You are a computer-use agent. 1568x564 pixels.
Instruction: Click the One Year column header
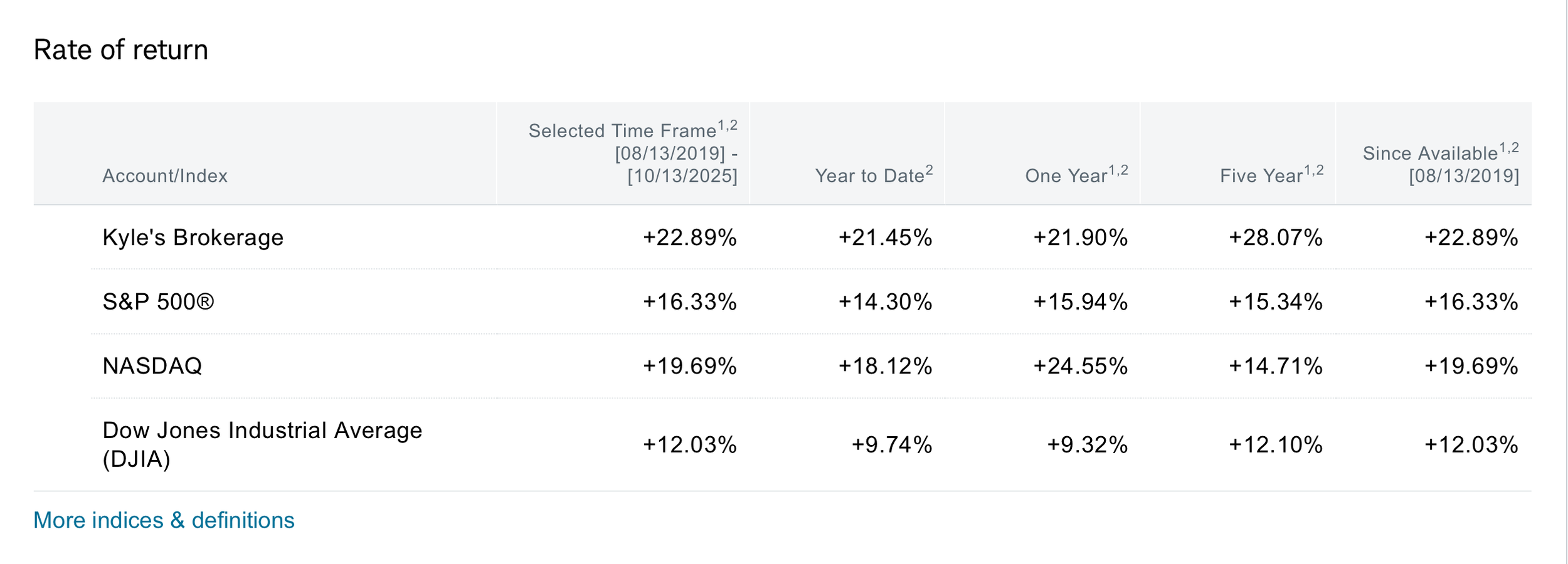tap(1076, 175)
